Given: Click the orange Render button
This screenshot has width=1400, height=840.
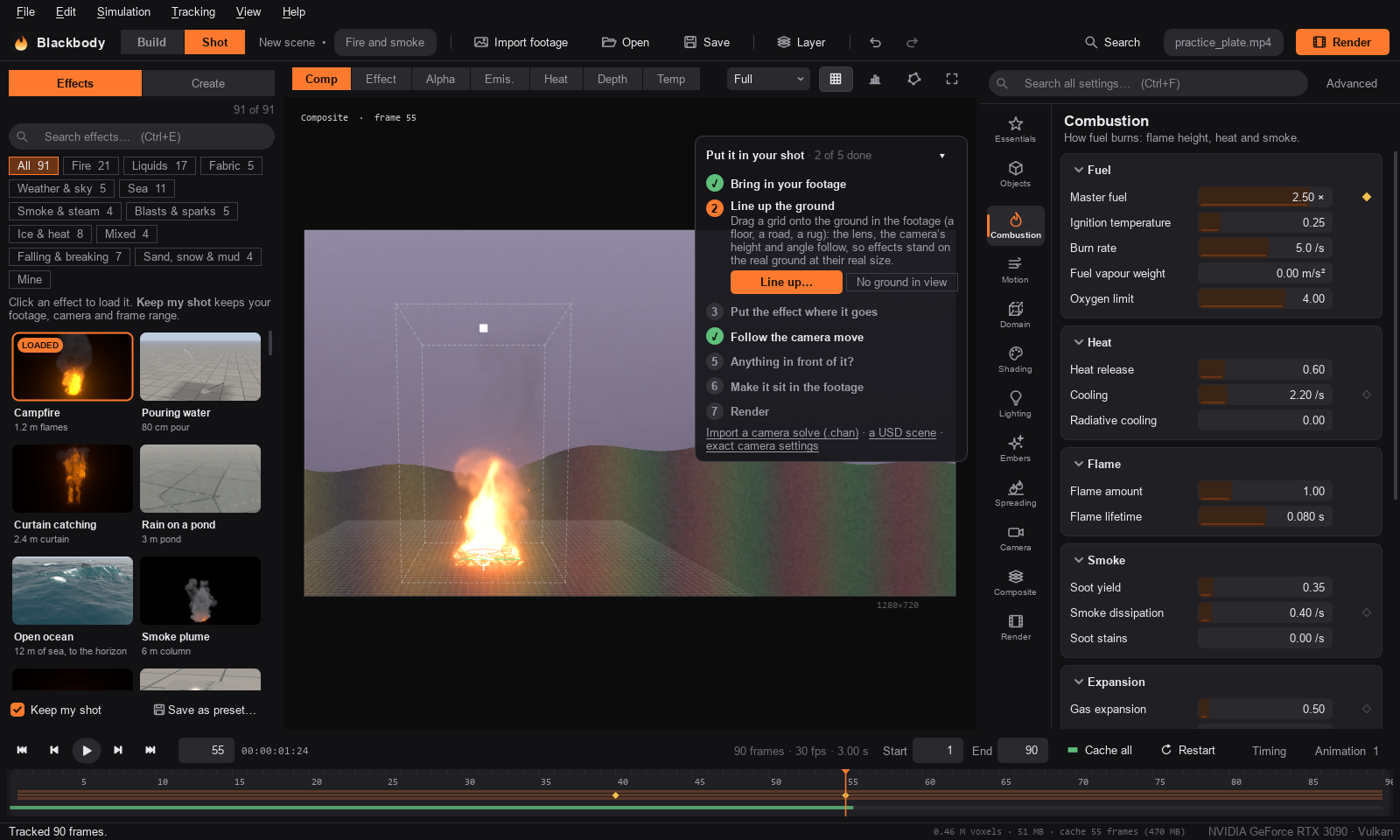Looking at the screenshot, I should 1342,42.
